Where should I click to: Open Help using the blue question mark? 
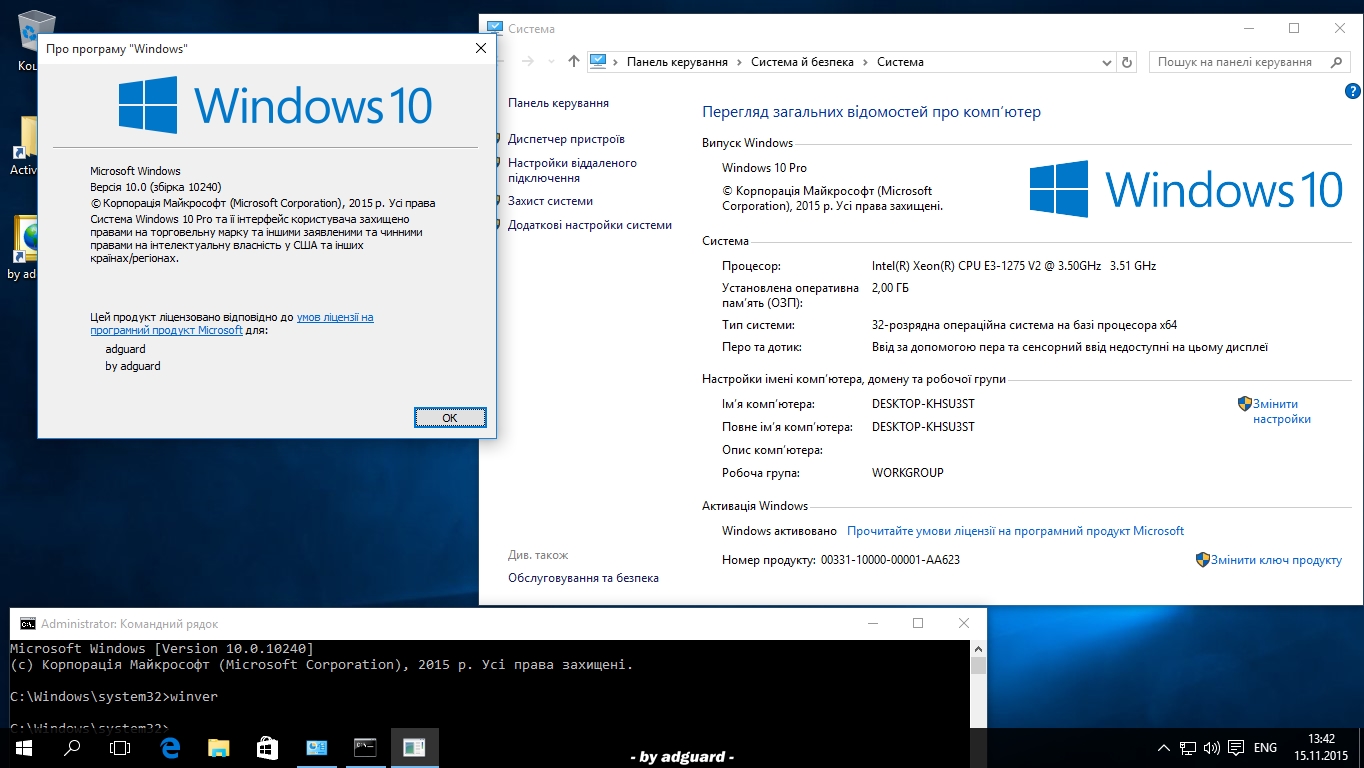[1353, 91]
